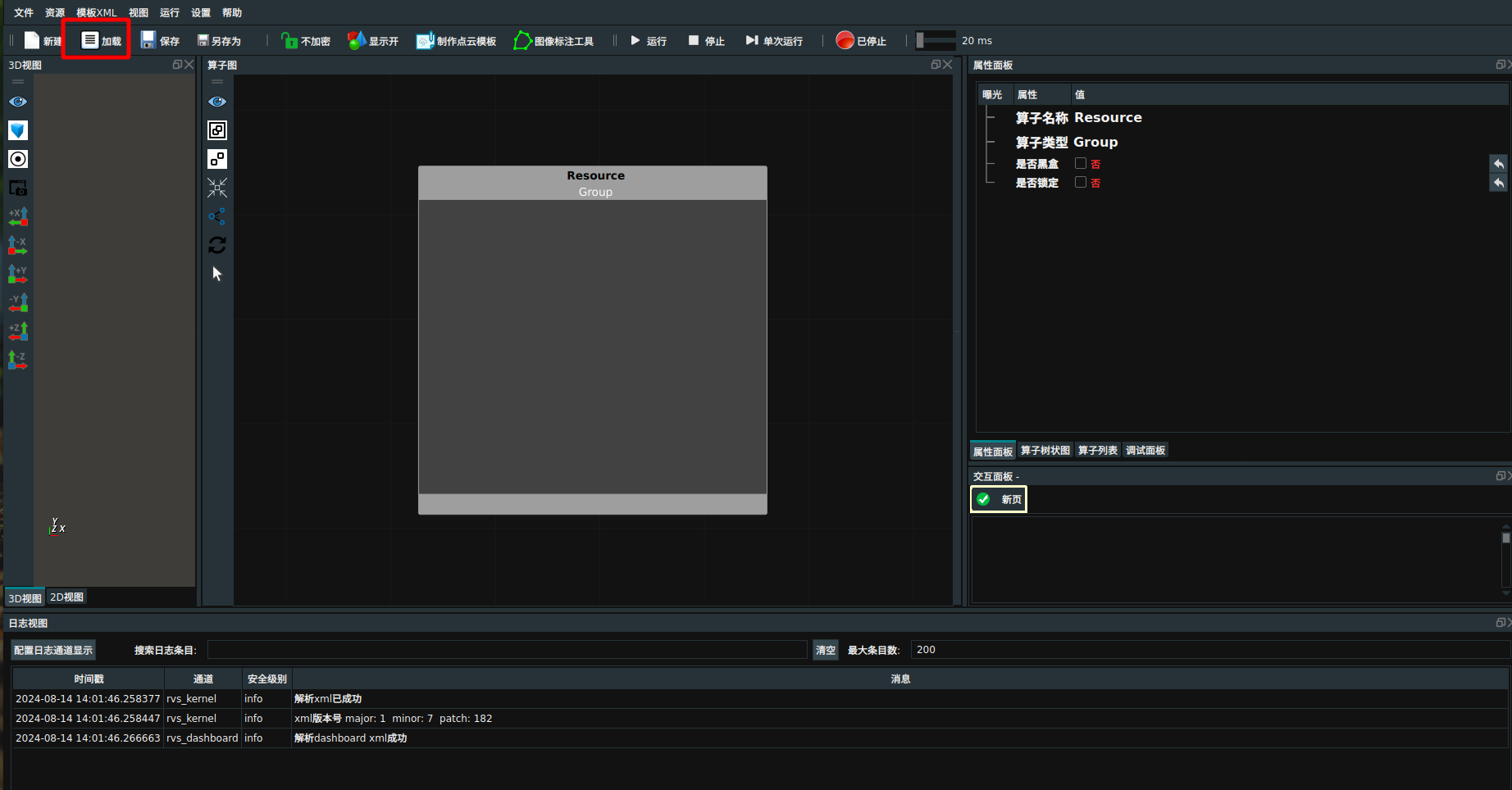
Task: Switch to the 调试面板 tab
Action: pos(1145,450)
